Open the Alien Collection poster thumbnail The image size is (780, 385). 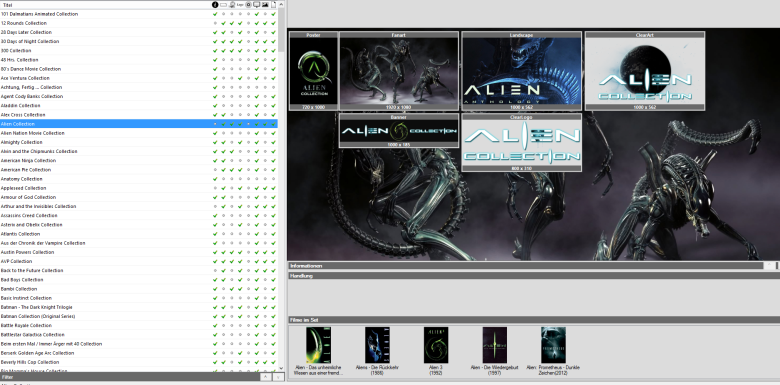click(x=314, y=71)
